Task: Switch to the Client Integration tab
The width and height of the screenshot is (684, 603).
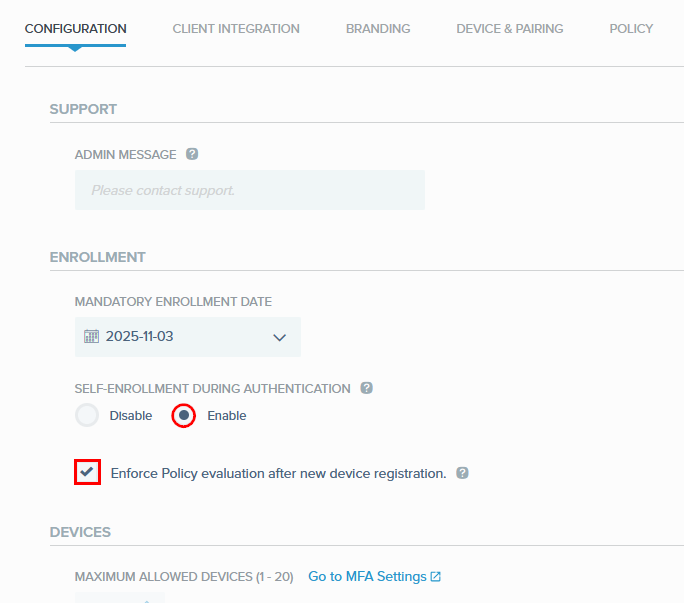Action: (x=236, y=29)
